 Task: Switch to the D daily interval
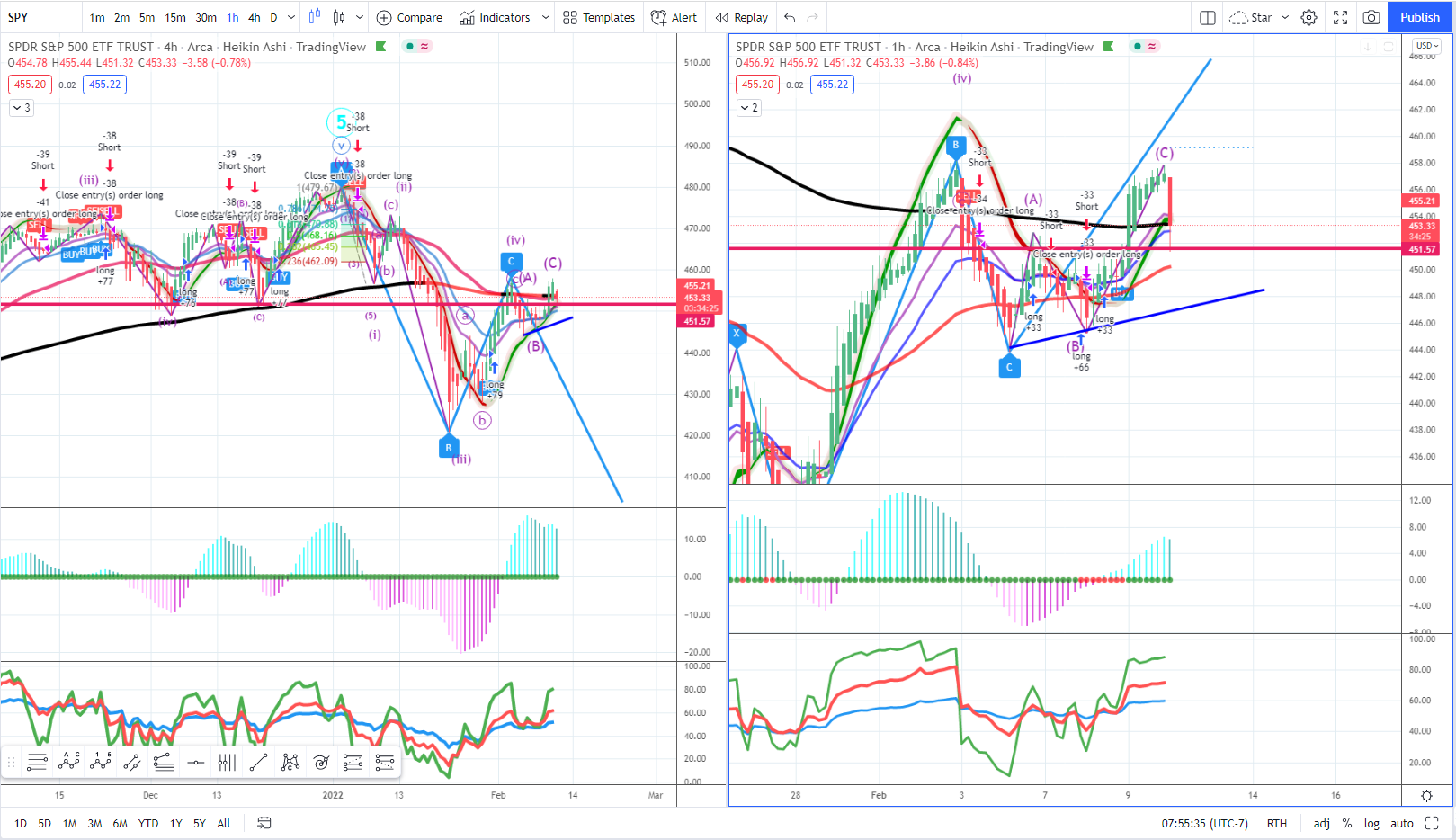[274, 17]
